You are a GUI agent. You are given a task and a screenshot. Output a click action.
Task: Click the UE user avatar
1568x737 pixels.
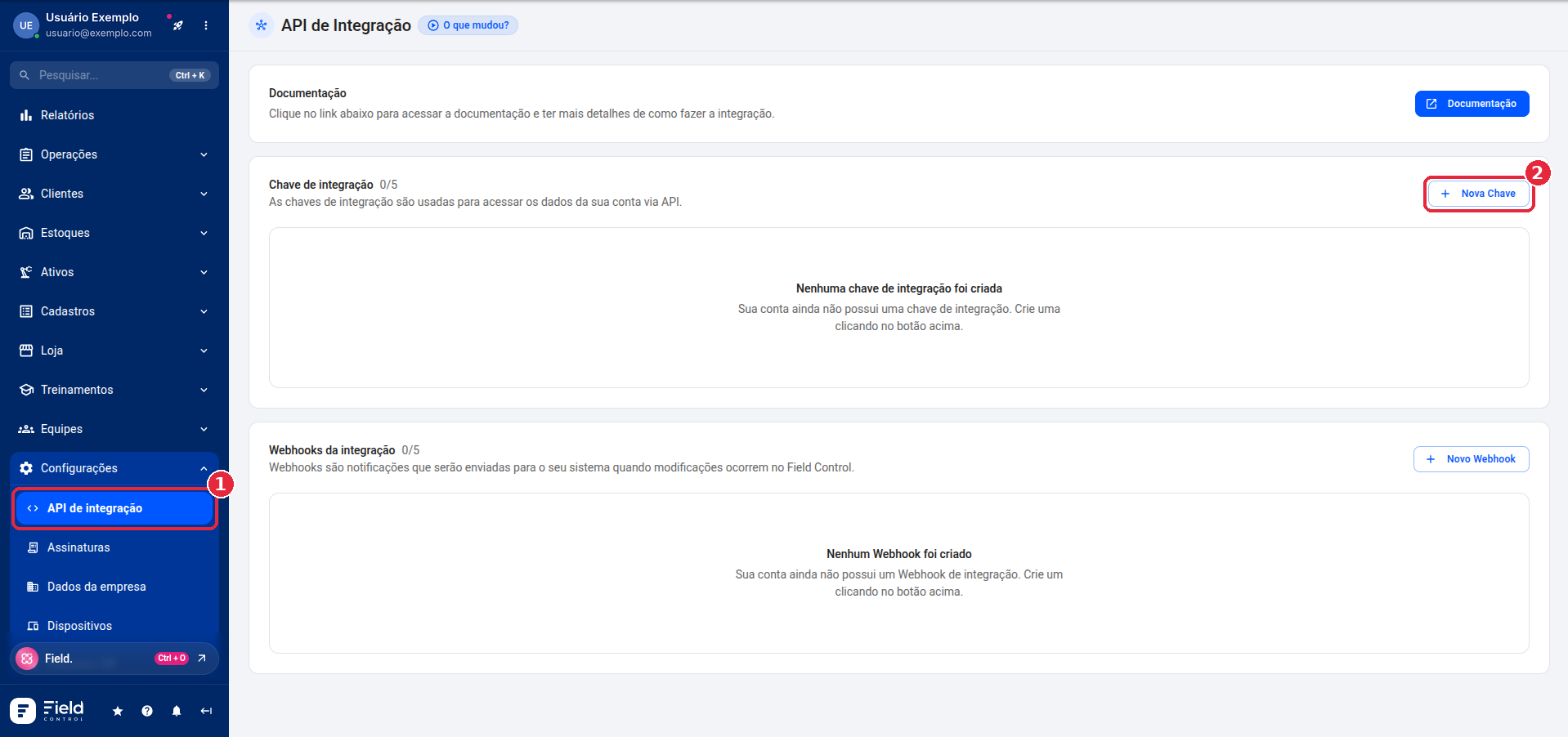(x=26, y=25)
